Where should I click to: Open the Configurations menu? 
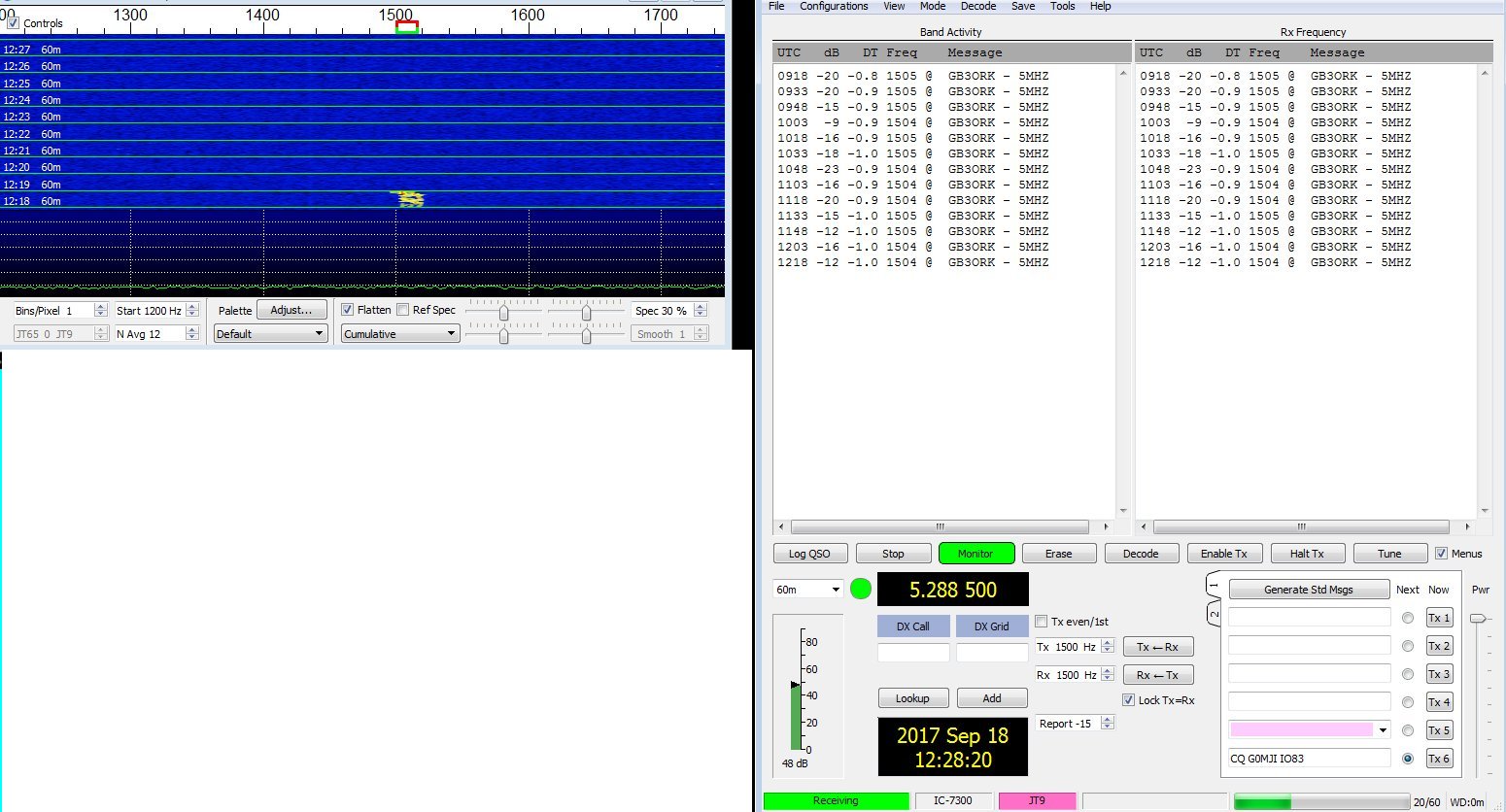click(x=834, y=6)
